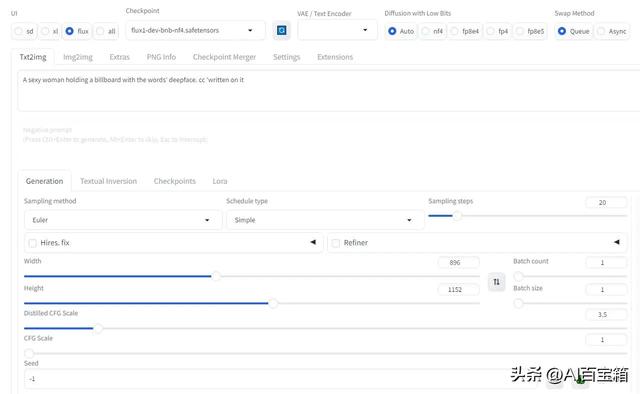
Task: Adjust the Height slider
Action: pyautogui.click(x=252, y=303)
